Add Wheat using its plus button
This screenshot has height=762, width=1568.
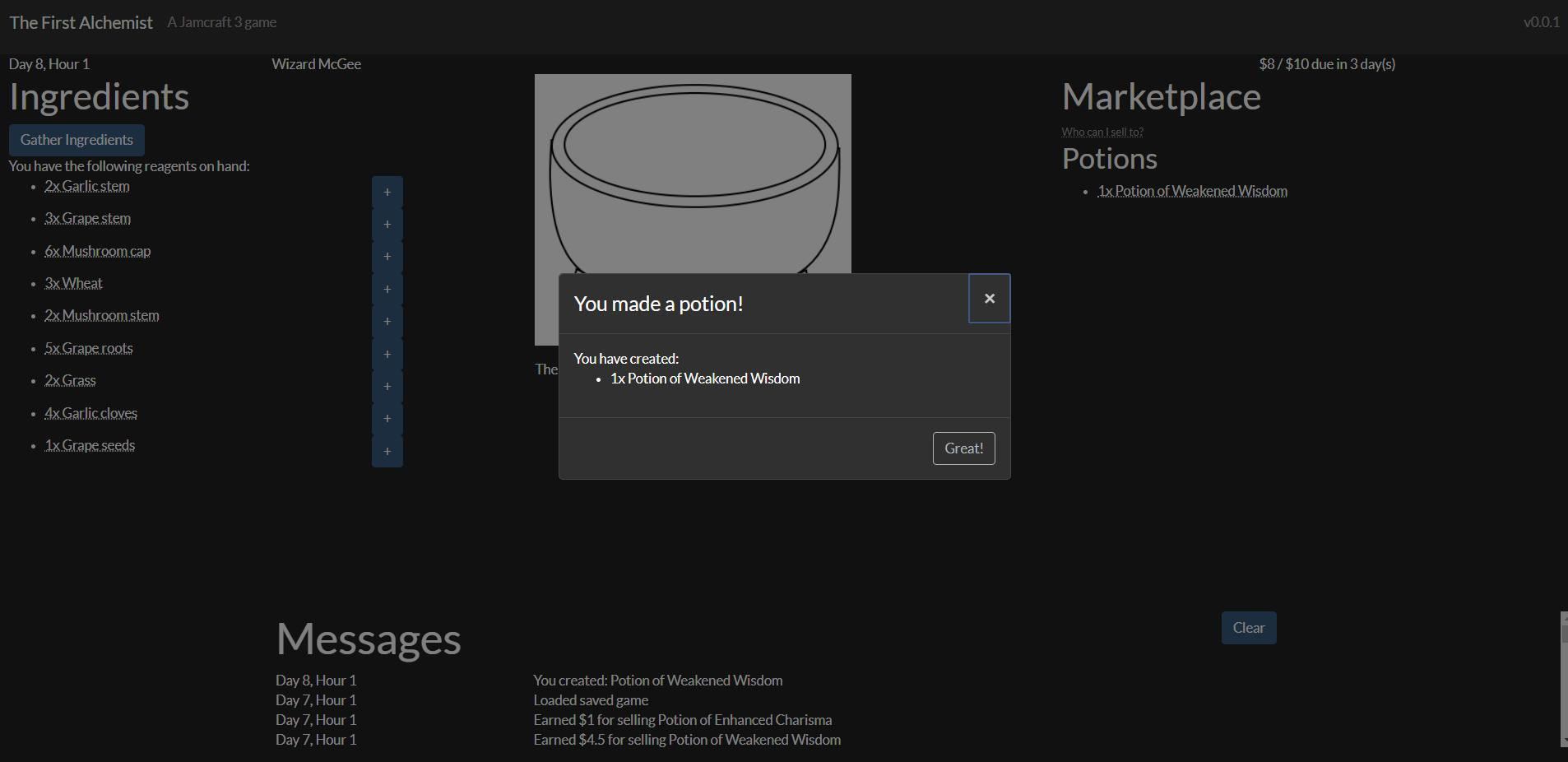click(x=387, y=289)
